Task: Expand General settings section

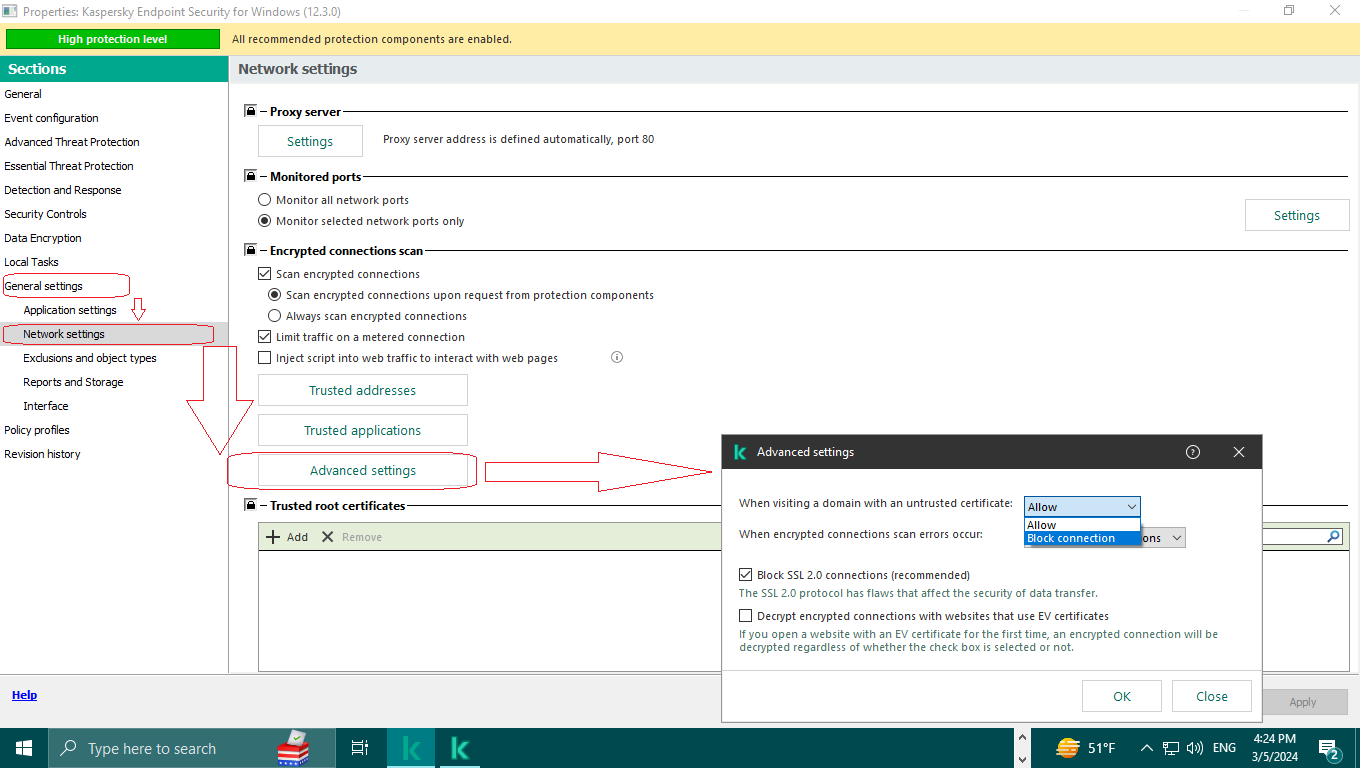Action: [x=43, y=286]
